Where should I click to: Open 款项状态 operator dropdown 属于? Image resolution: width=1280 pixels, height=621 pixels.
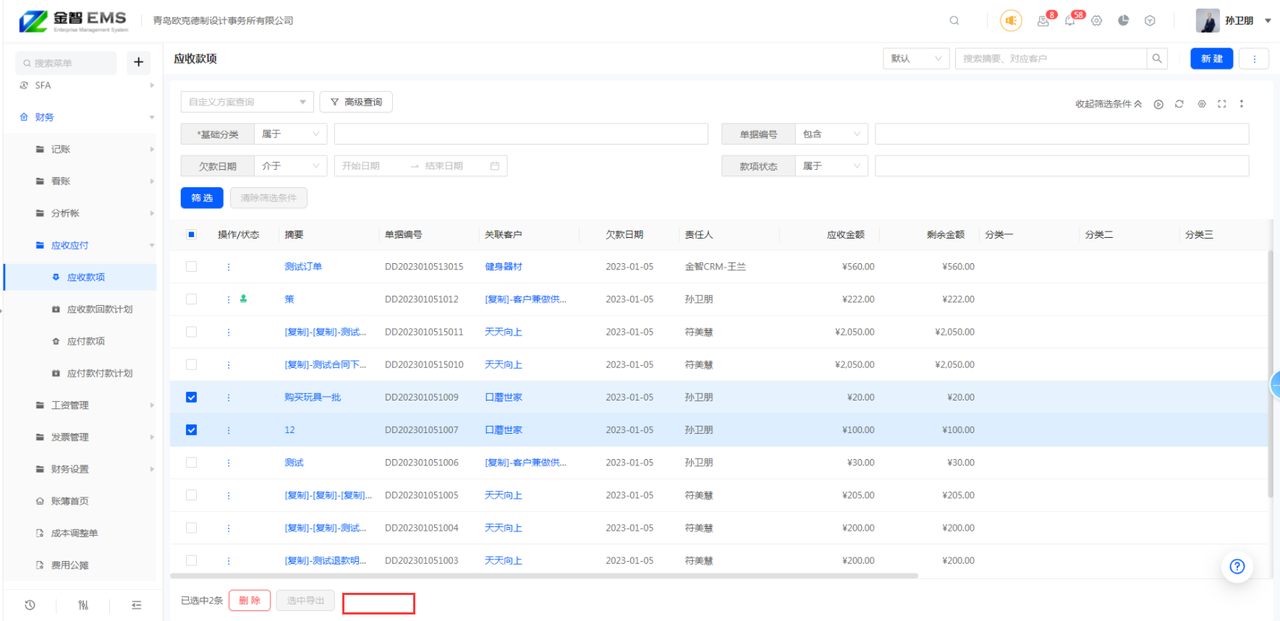tap(831, 166)
